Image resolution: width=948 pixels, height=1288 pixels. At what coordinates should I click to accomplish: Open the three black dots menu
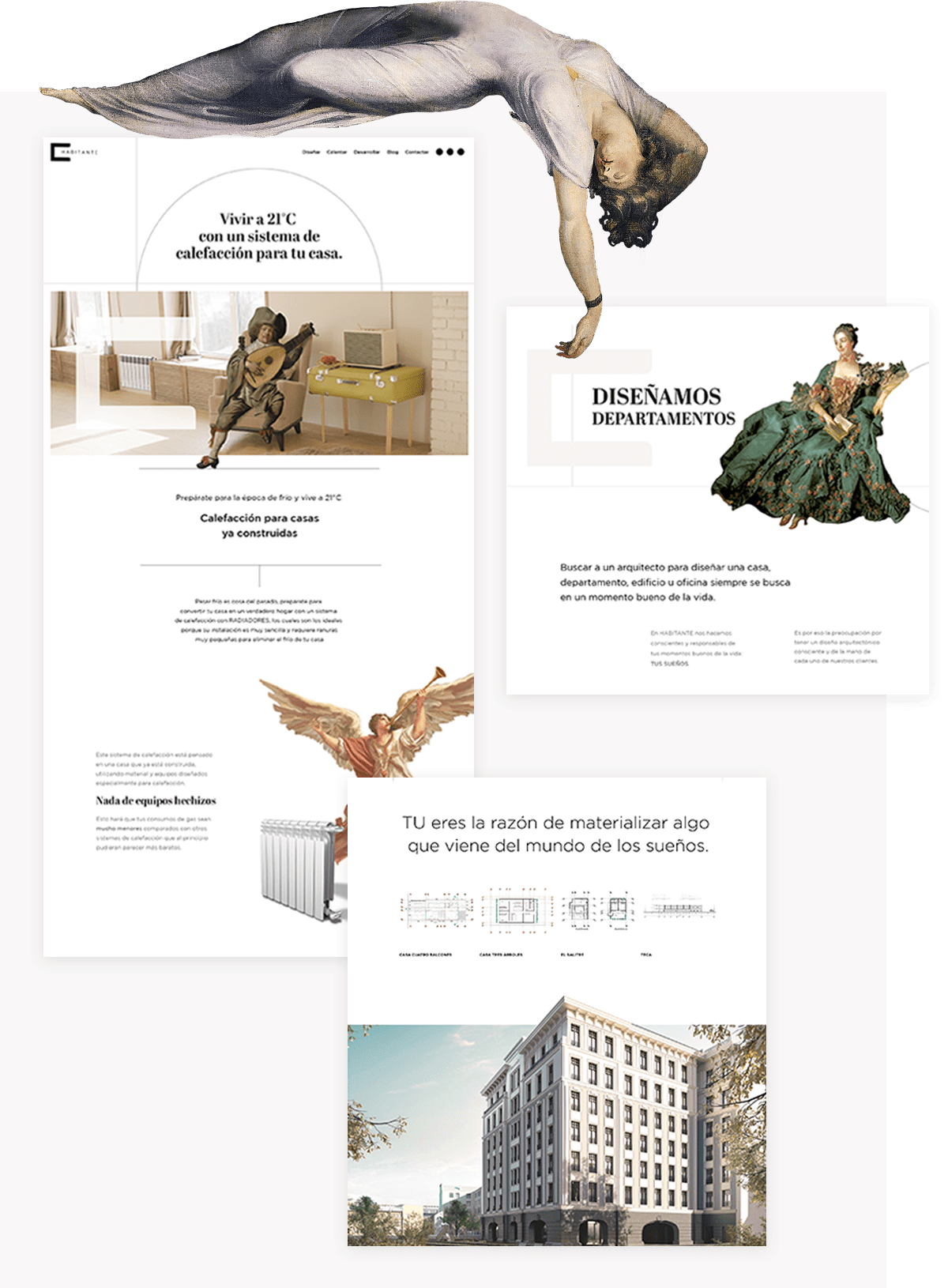click(450, 152)
